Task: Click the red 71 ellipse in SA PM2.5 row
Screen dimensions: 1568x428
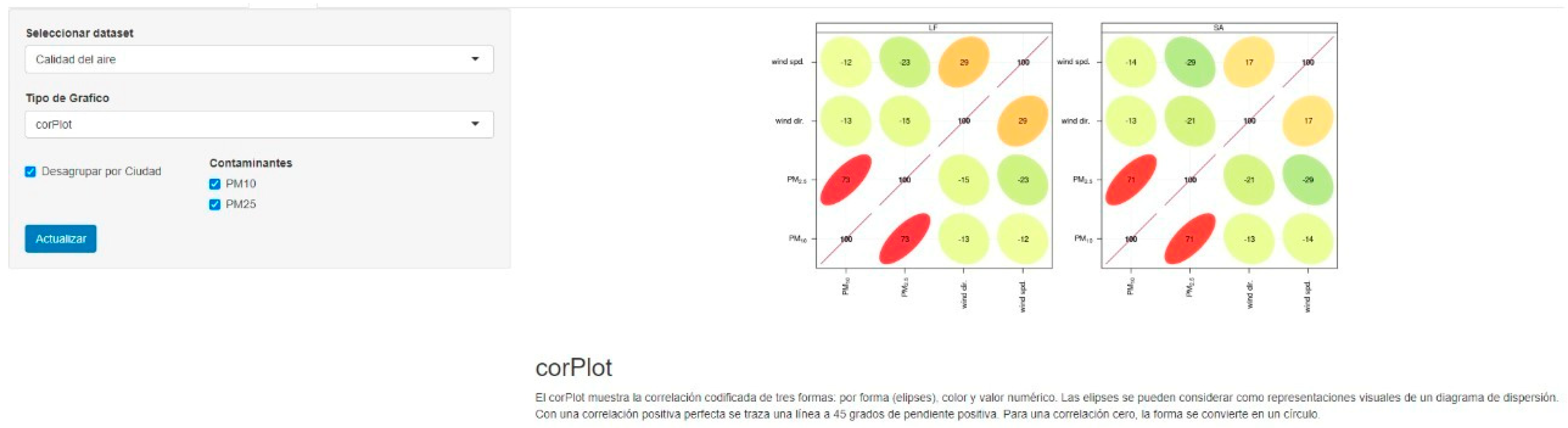Action: (1130, 180)
